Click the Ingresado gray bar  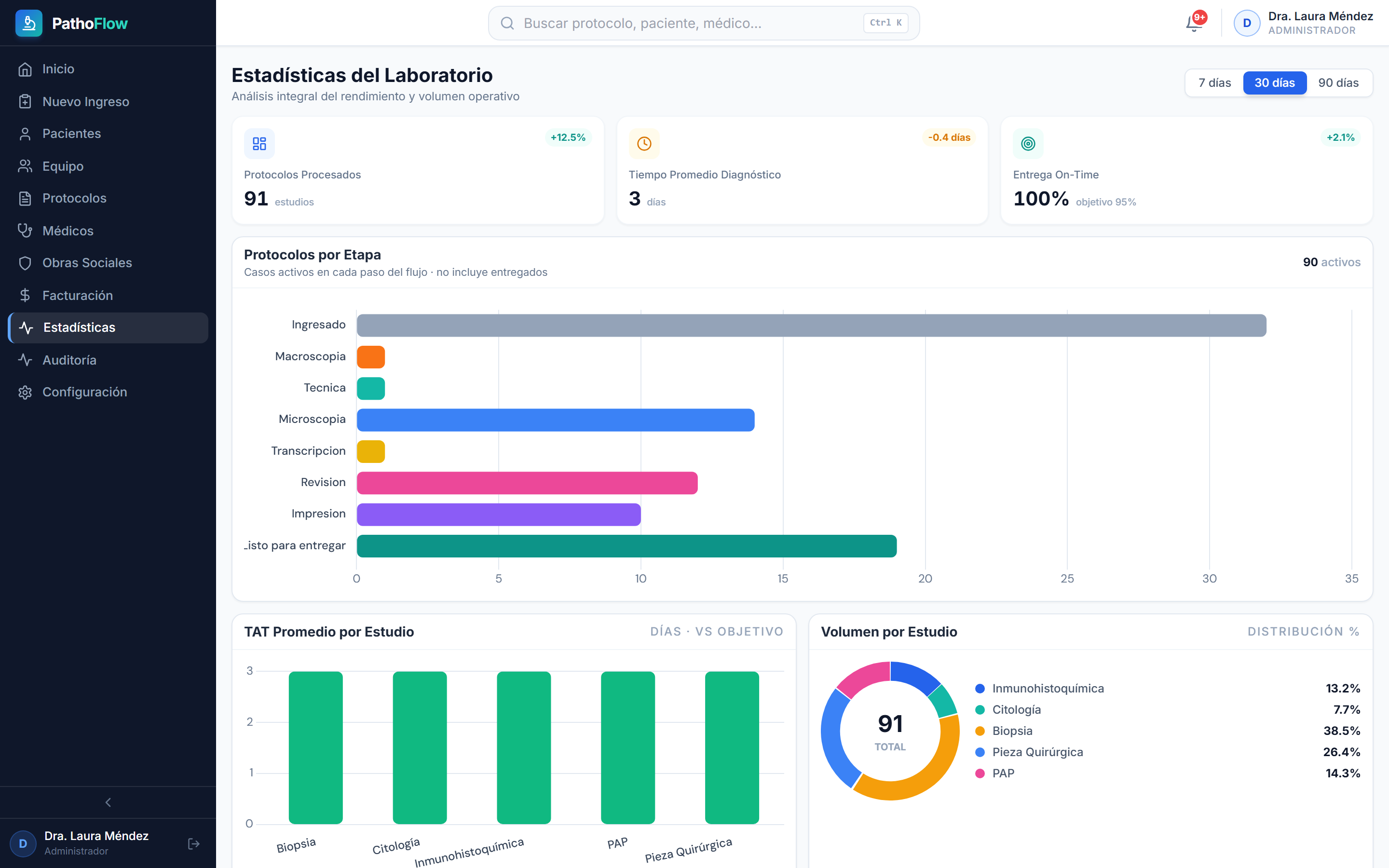pyautogui.click(x=812, y=325)
